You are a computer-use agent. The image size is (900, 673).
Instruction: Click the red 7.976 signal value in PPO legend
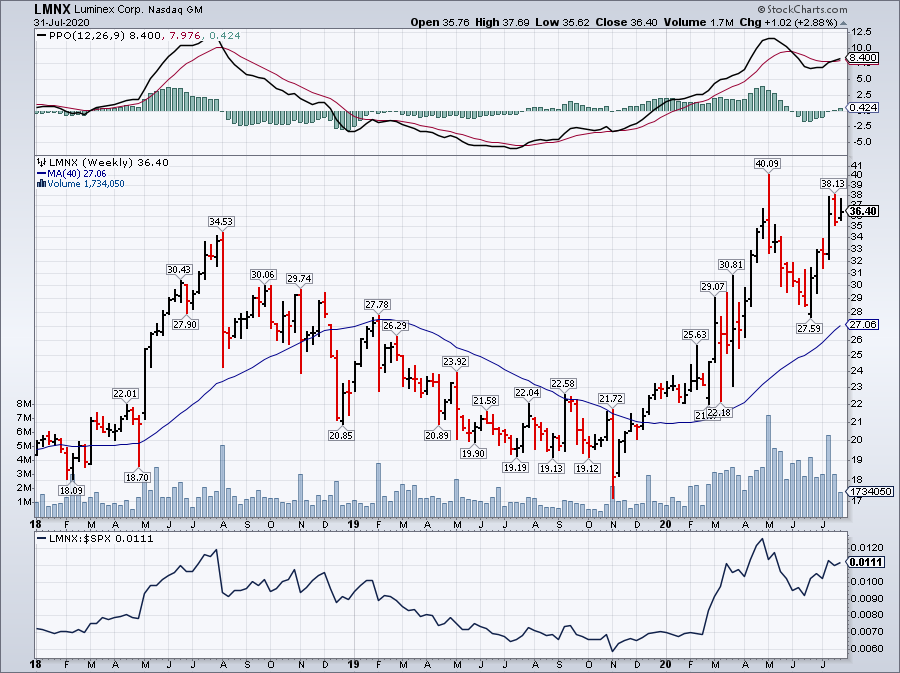coord(184,36)
